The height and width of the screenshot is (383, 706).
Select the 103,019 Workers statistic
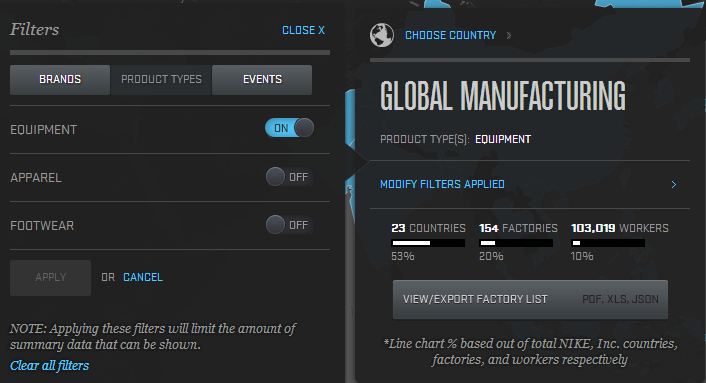(x=620, y=228)
